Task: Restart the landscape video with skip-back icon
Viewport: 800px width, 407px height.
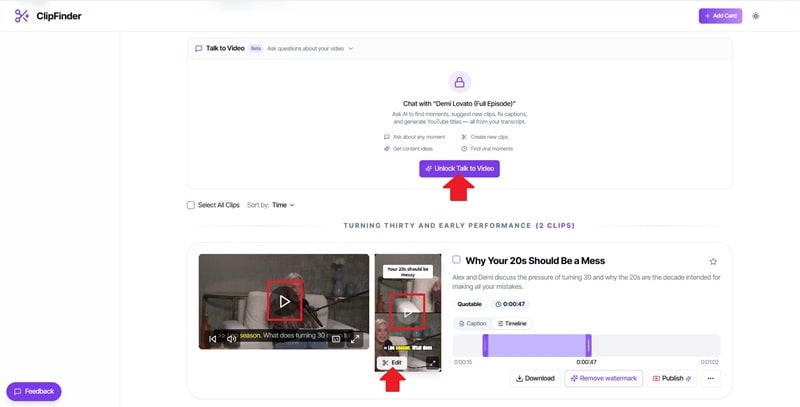Action: tap(213, 339)
